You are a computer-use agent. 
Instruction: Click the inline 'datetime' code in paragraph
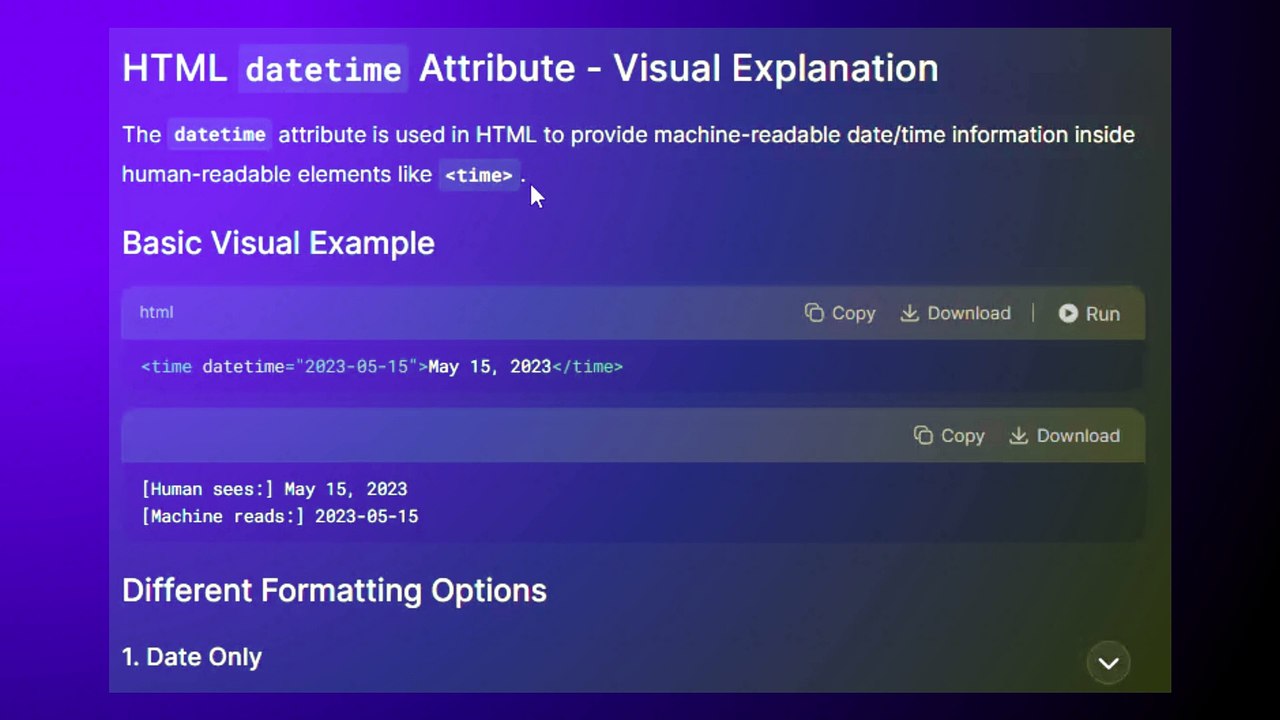point(220,135)
